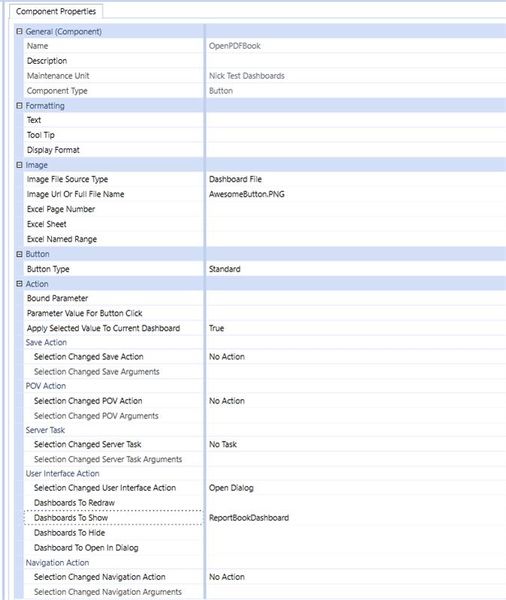Toggle Apply Selected Value To Current Dashboard

click(356, 328)
